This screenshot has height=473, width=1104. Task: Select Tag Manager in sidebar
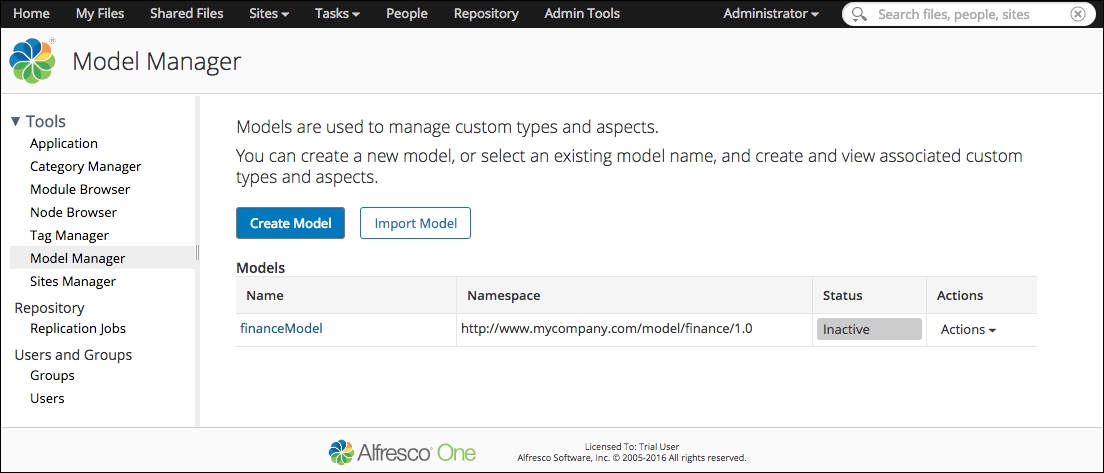[x=69, y=235]
